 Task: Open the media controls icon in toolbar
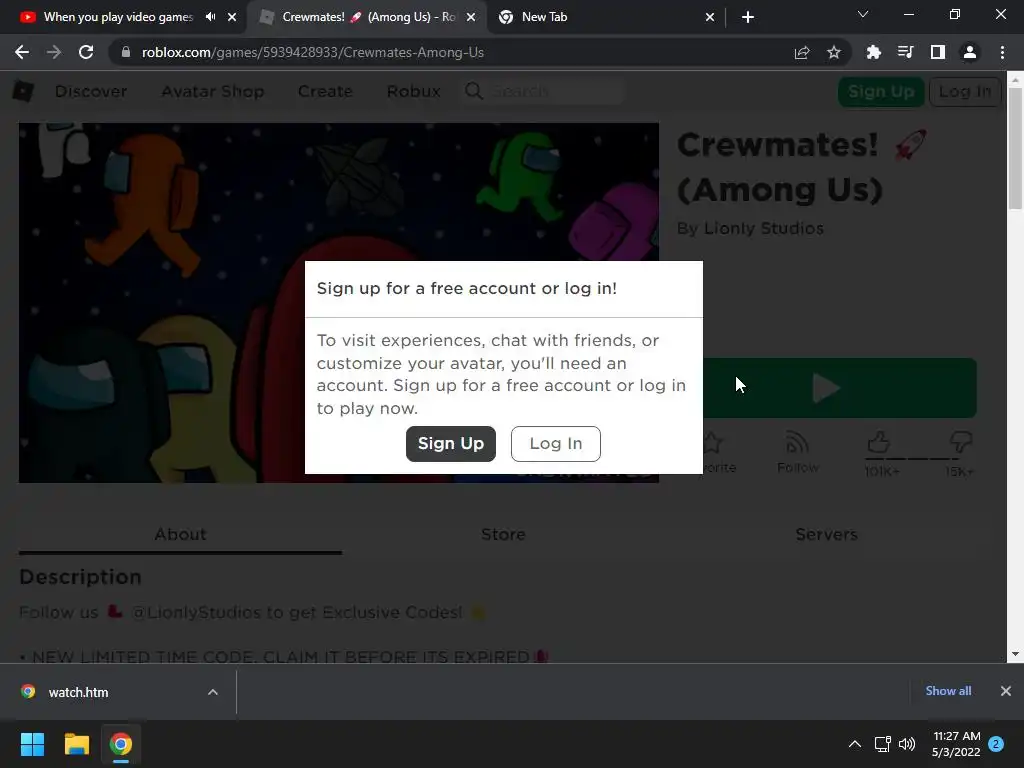[x=906, y=52]
